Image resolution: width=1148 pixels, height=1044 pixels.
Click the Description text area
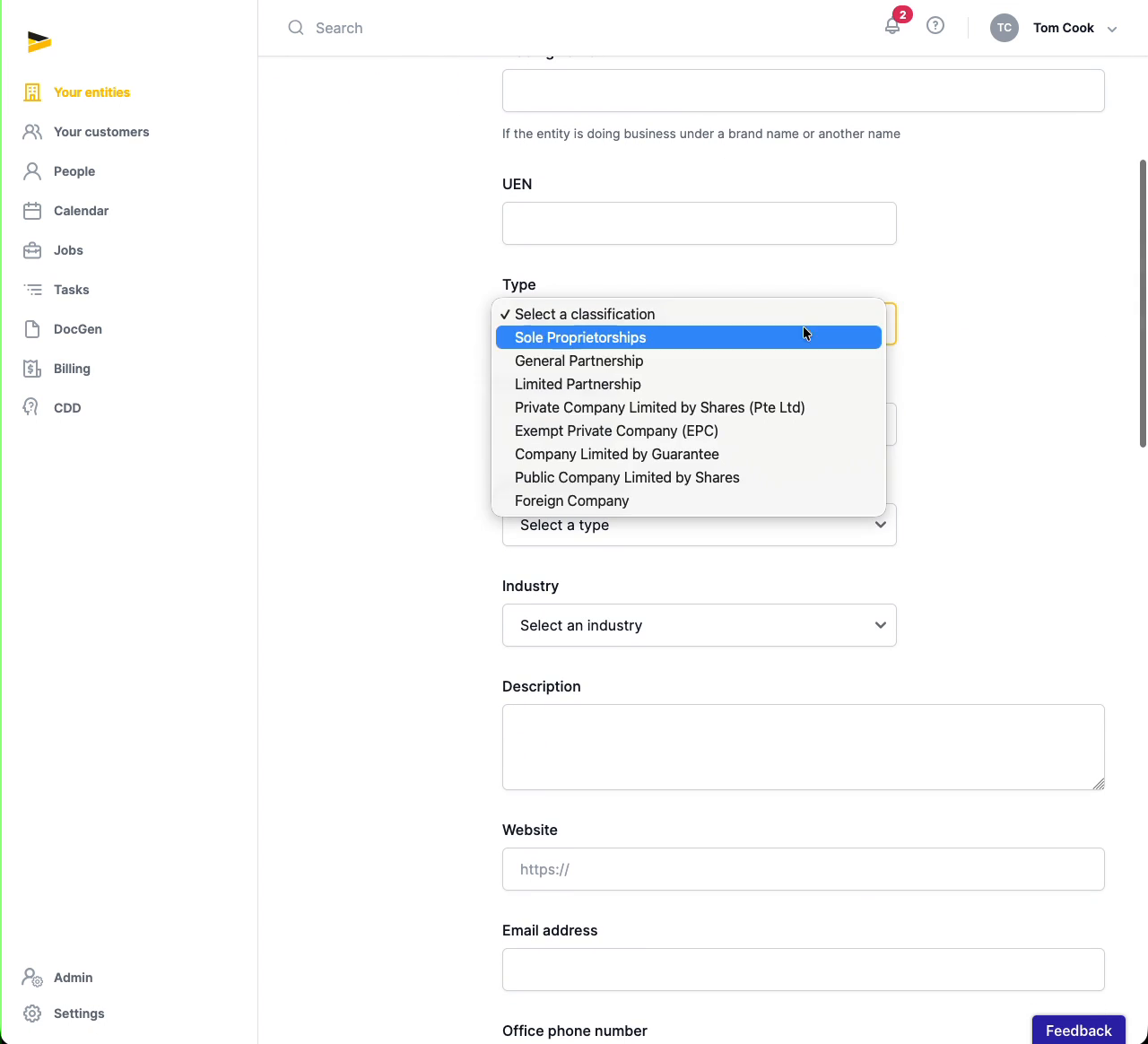coord(804,747)
